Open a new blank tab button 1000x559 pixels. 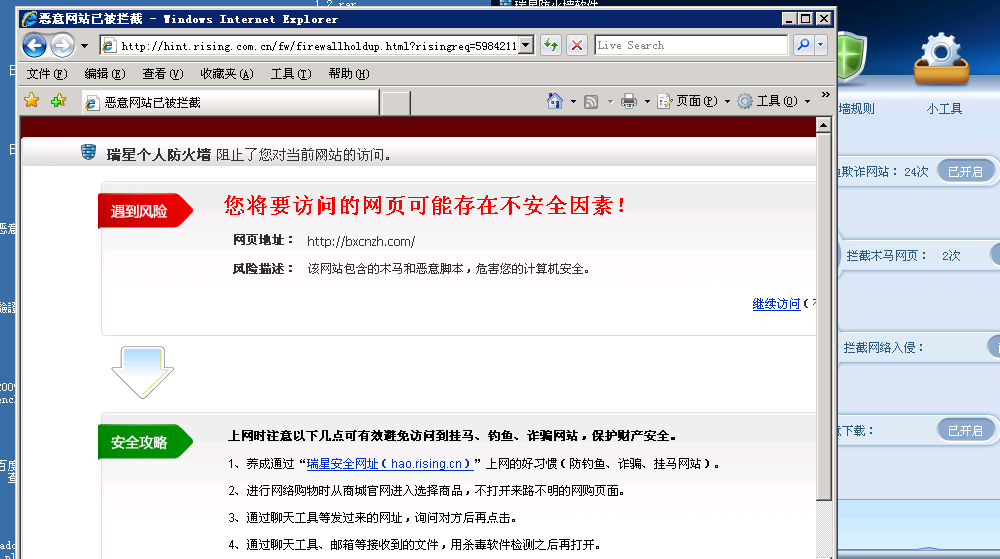[395, 103]
